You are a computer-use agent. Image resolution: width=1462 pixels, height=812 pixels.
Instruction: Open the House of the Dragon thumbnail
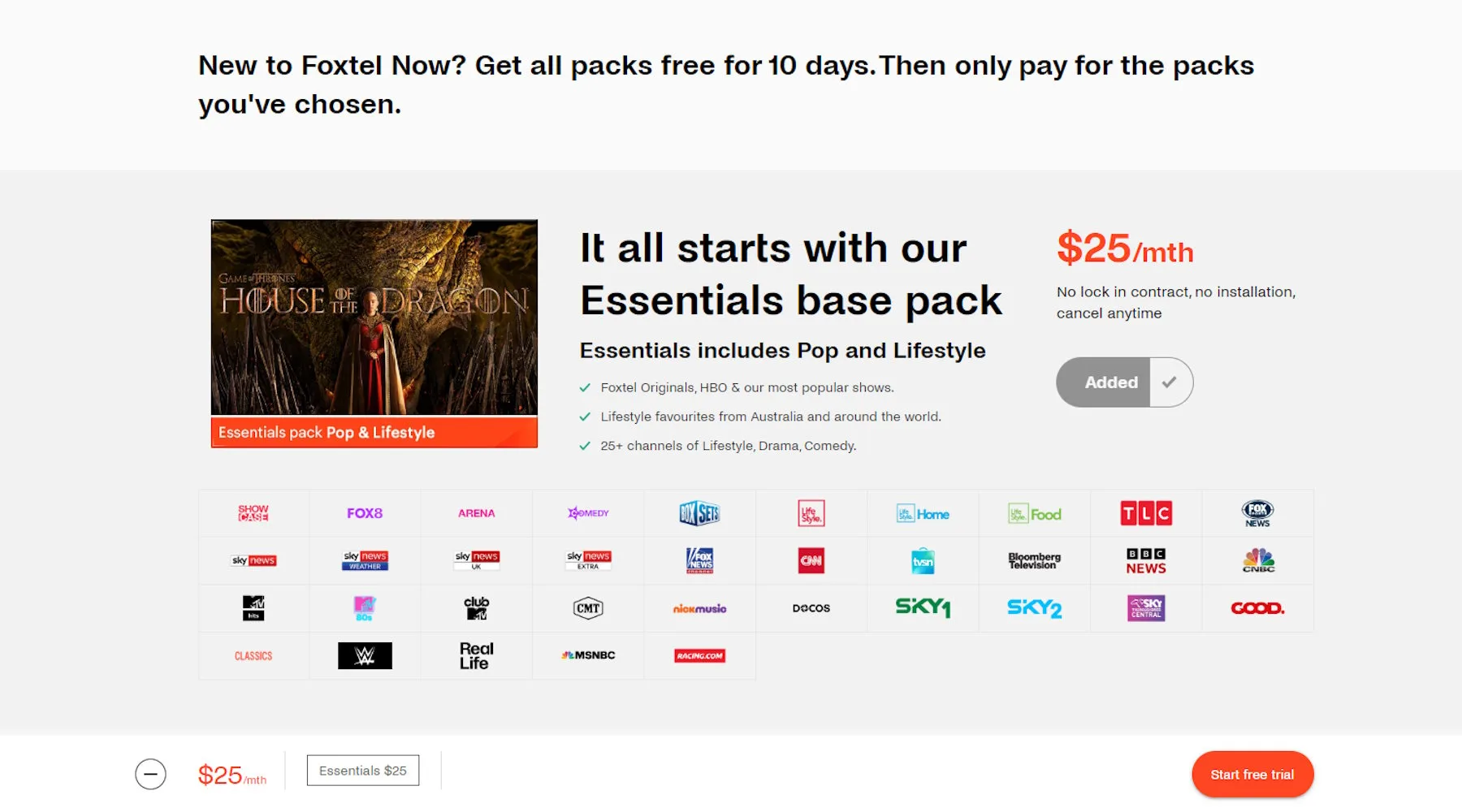coord(374,317)
